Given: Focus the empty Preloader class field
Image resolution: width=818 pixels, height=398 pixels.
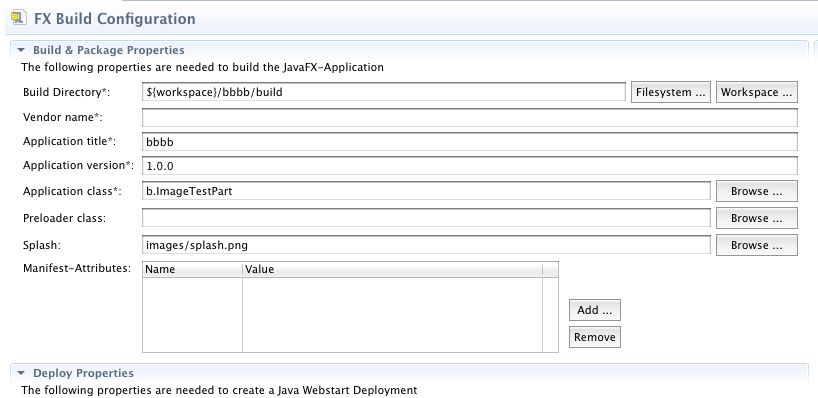Looking at the screenshot, I should click(x=426, y=218).
